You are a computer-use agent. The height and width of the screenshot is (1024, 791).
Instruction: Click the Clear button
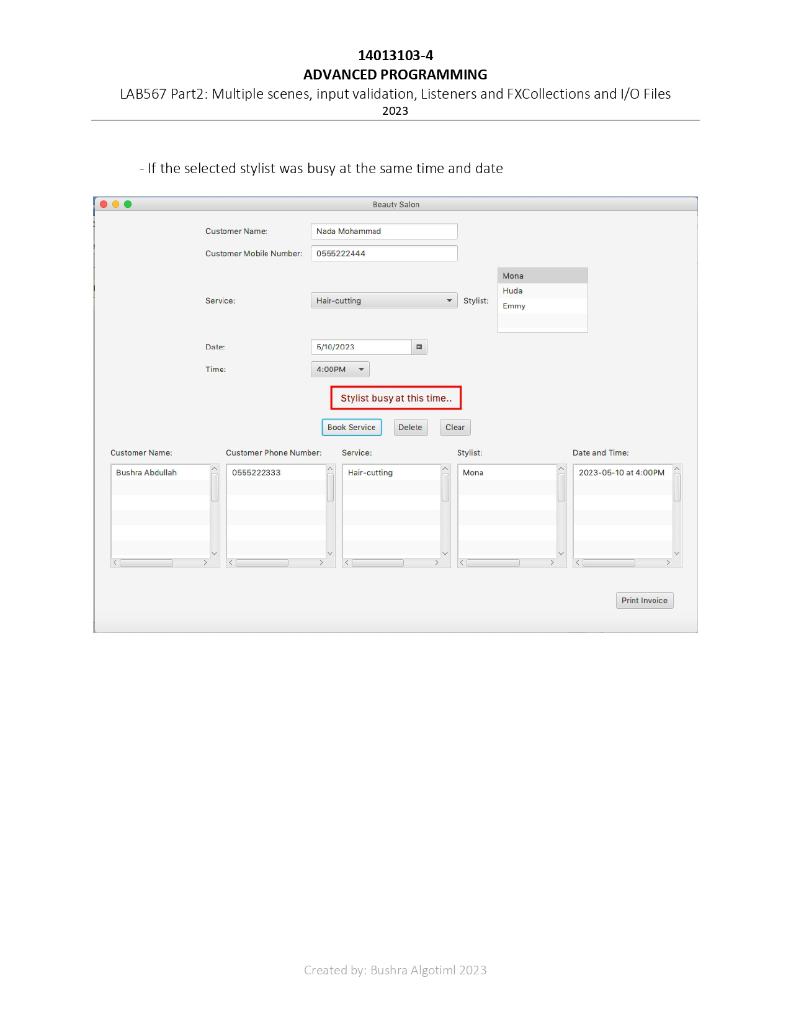click(x=455, y=427)
